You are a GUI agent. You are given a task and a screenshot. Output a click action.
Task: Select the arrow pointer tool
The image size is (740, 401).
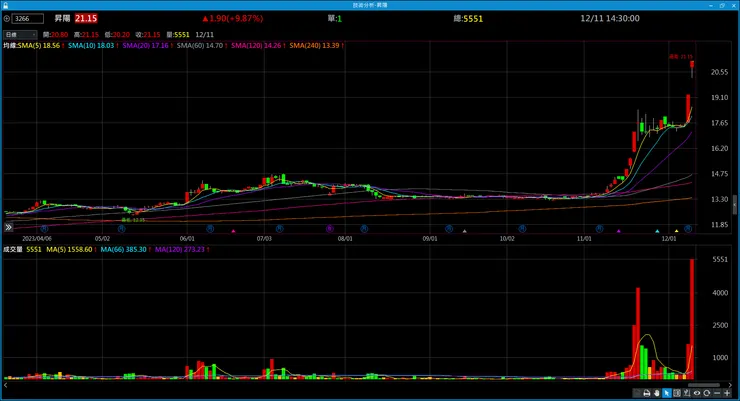pos(667,393)
